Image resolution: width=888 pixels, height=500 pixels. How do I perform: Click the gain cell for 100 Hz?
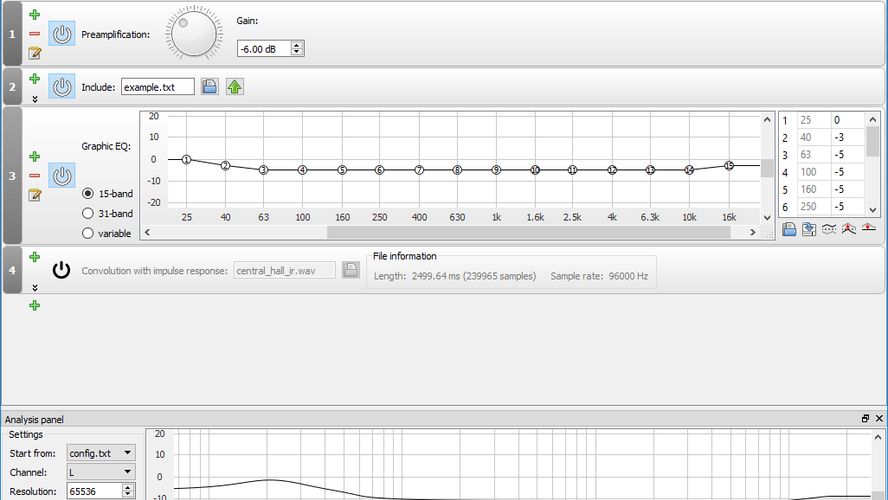pos(847,172)
